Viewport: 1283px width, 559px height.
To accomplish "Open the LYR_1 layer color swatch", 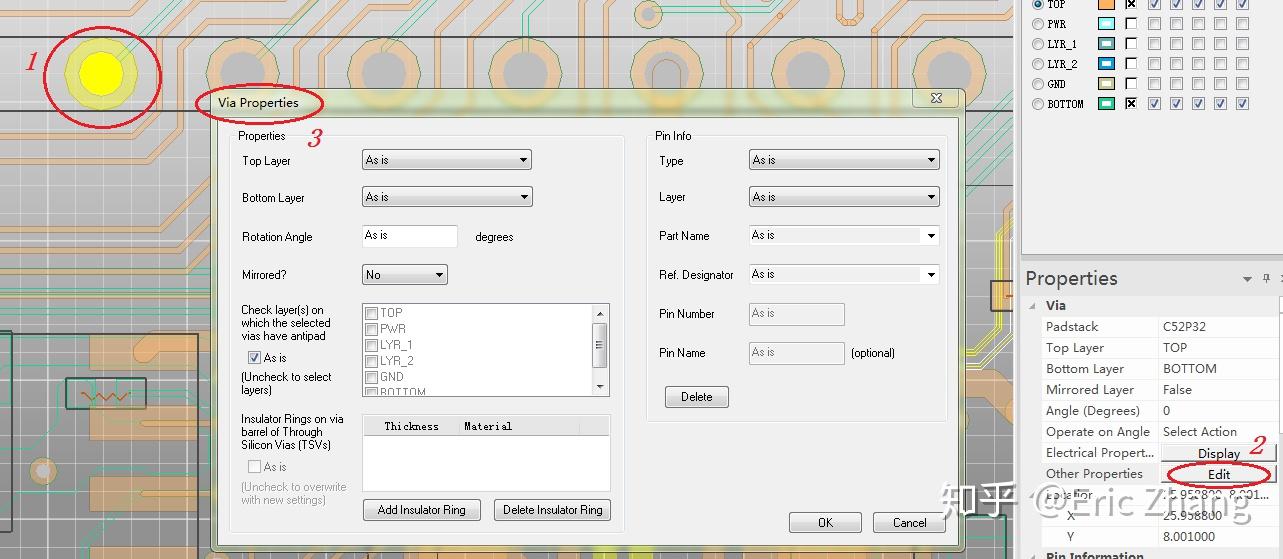I will pyautogui.click(x=1106, y=44).
